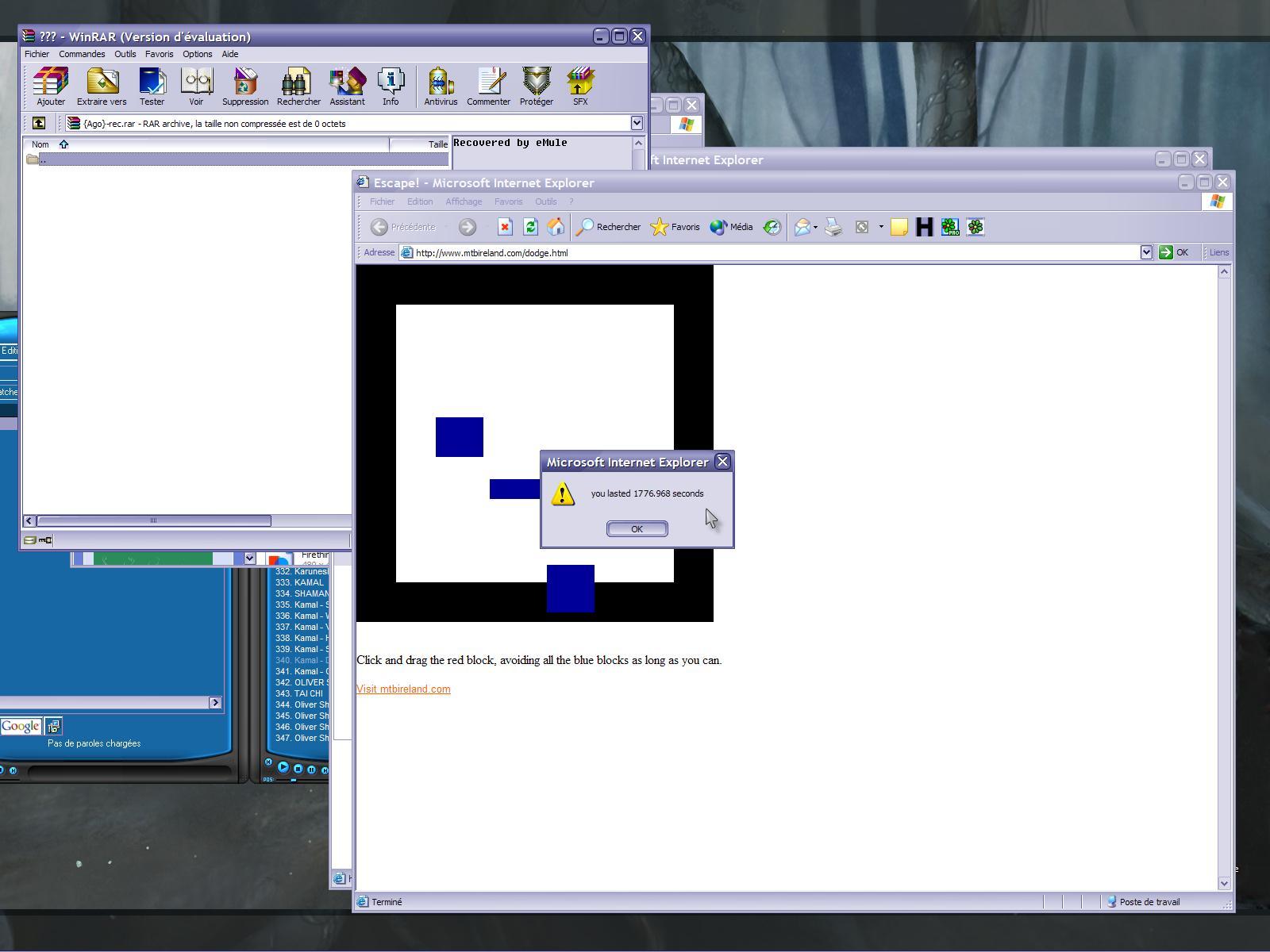Click the Protéger shield icon
1270x952 pixels.
click(x=537, y=86)
